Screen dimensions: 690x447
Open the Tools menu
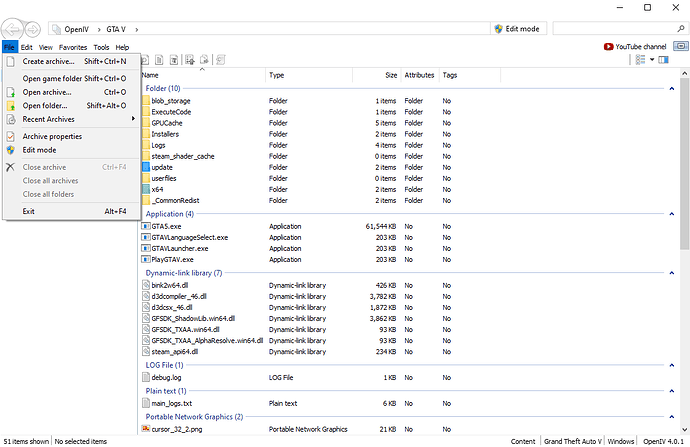[x=101, y=47]
